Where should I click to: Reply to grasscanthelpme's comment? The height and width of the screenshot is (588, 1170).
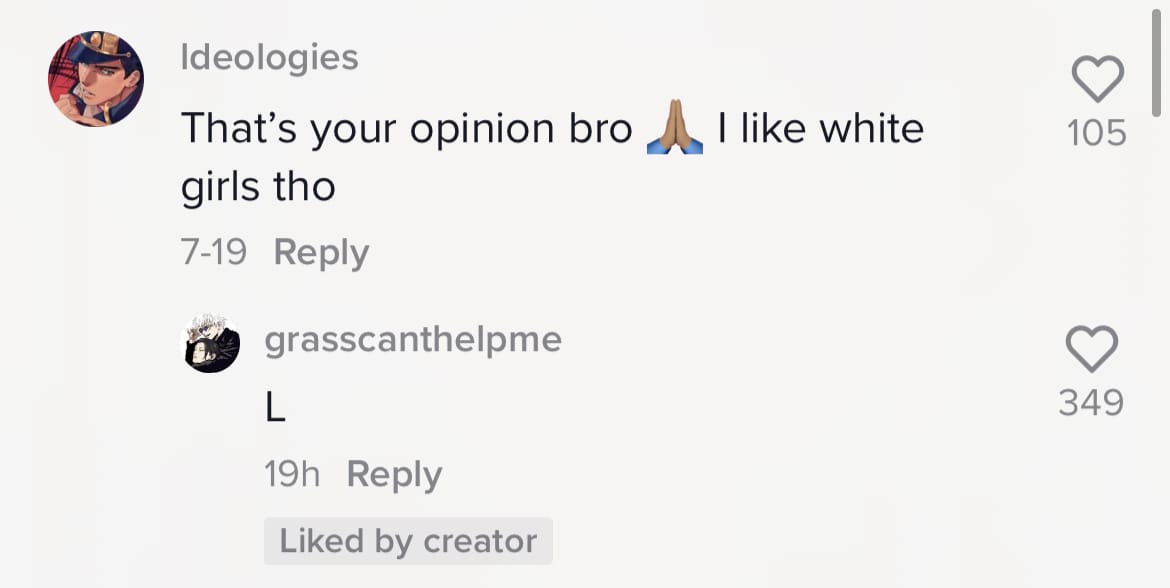tap(394, 474)
